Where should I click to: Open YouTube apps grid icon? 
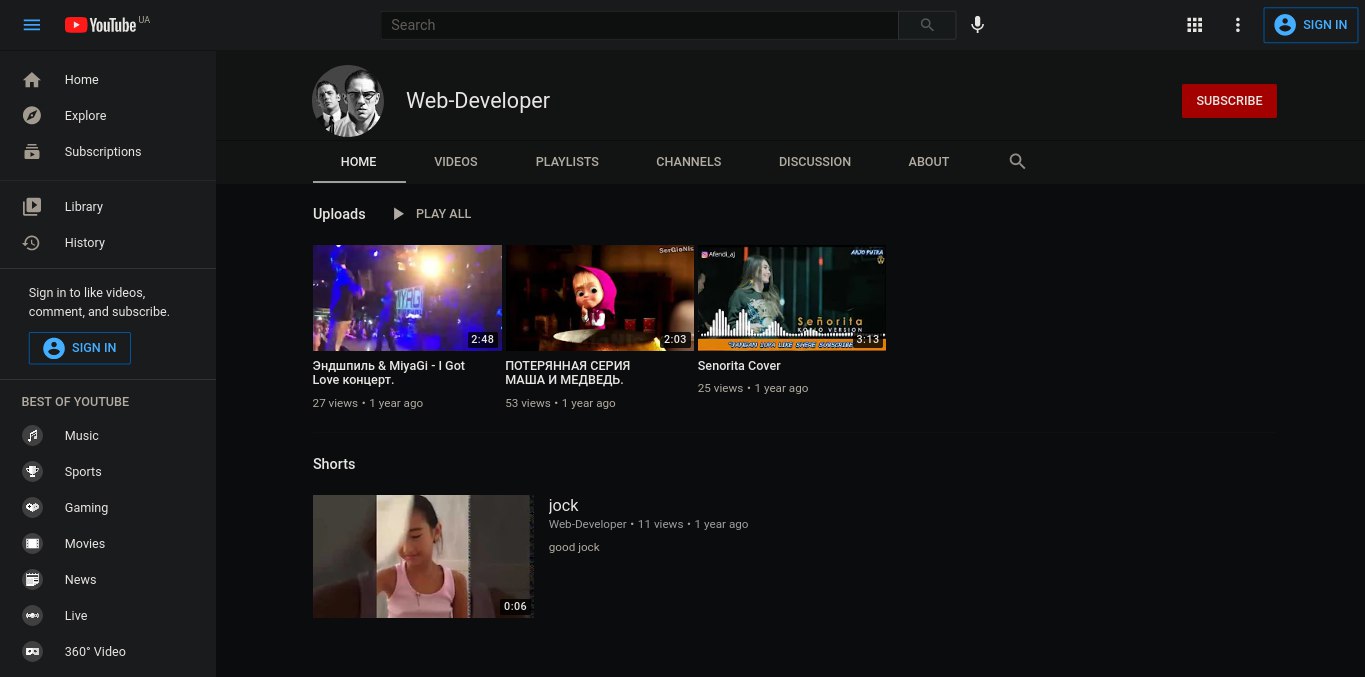point(1194,25)
